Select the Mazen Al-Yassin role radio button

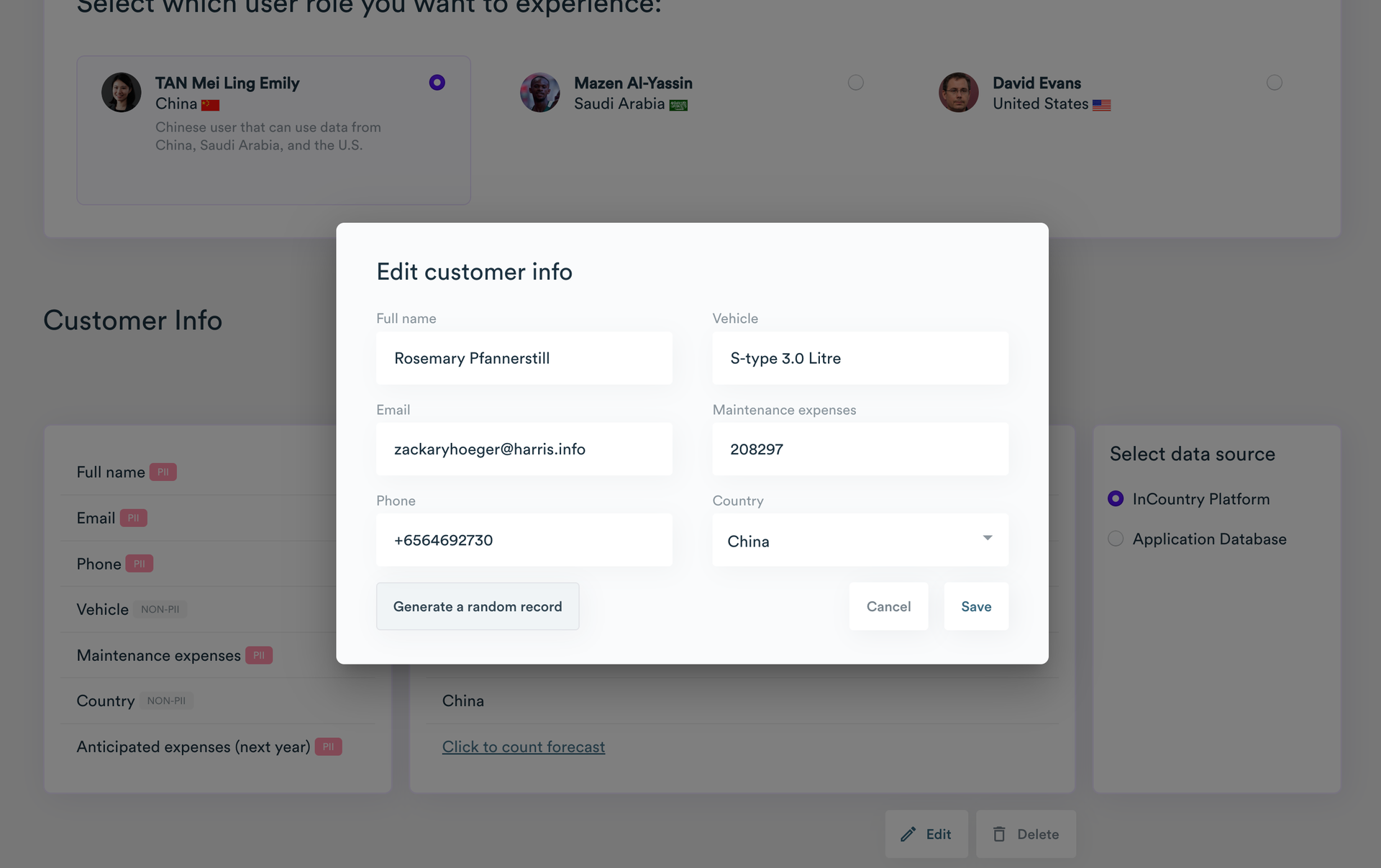pyautogui.click(x=855, y=83)
